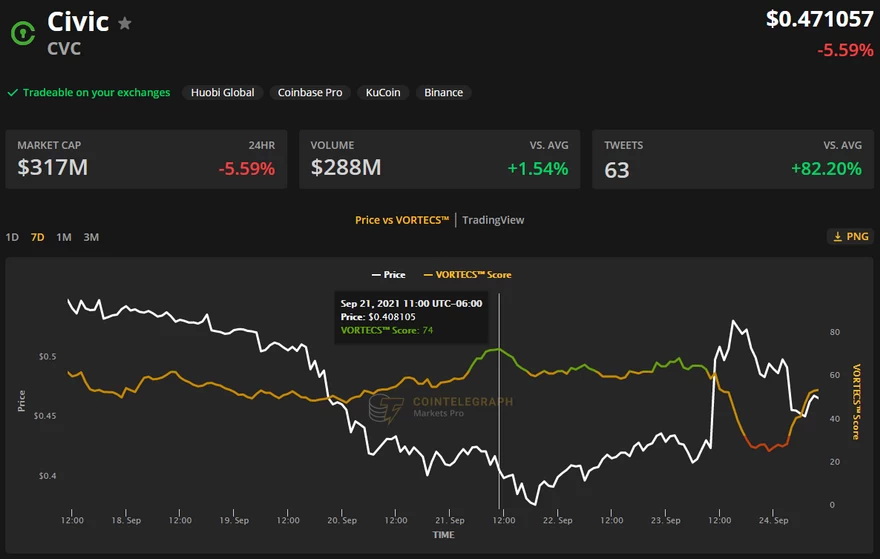Click the '24. Sep' time axis label
This screenshot has height=559, width=880.
click(773, 520)
